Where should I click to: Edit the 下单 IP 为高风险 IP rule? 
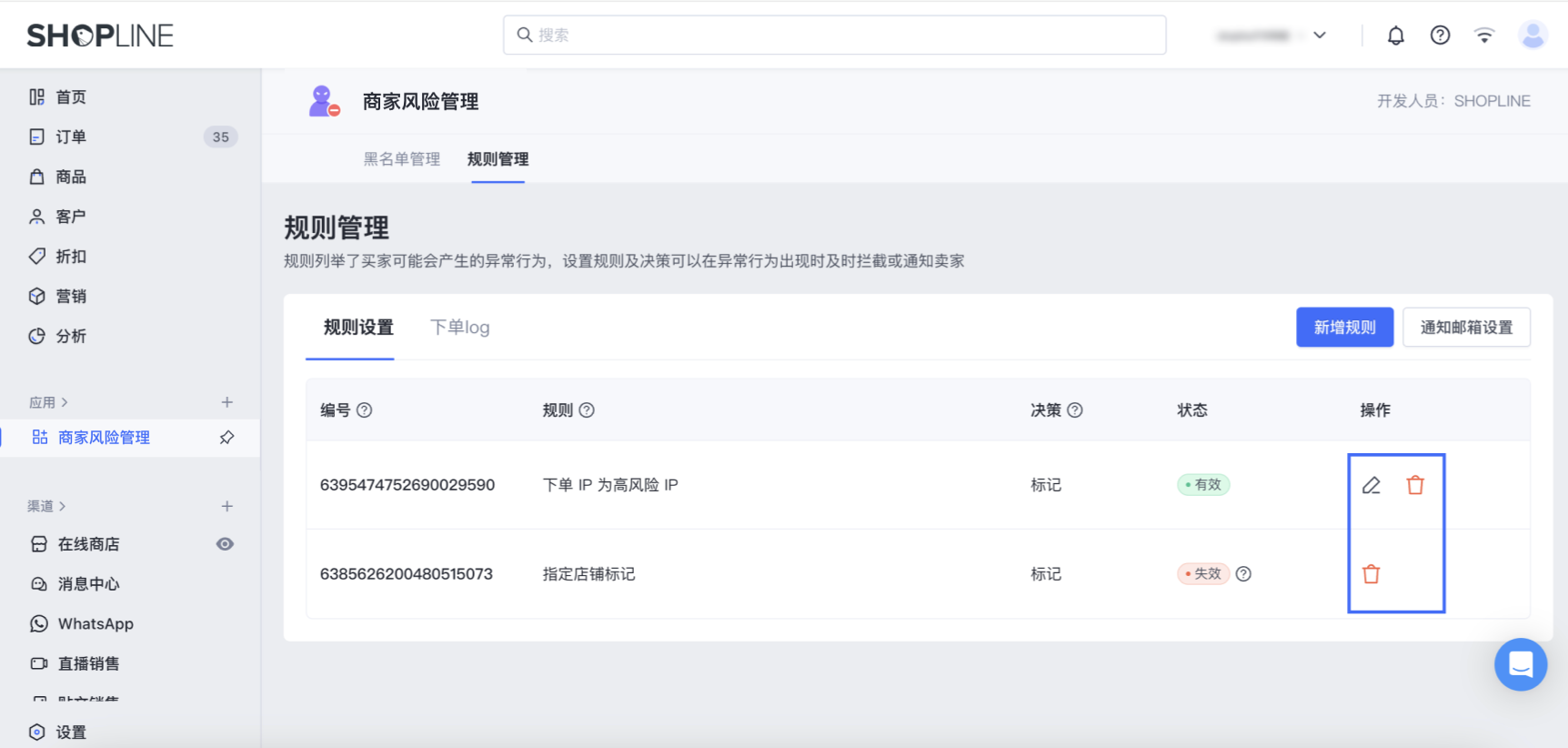pyautogui.click(x=1371, y=485)
